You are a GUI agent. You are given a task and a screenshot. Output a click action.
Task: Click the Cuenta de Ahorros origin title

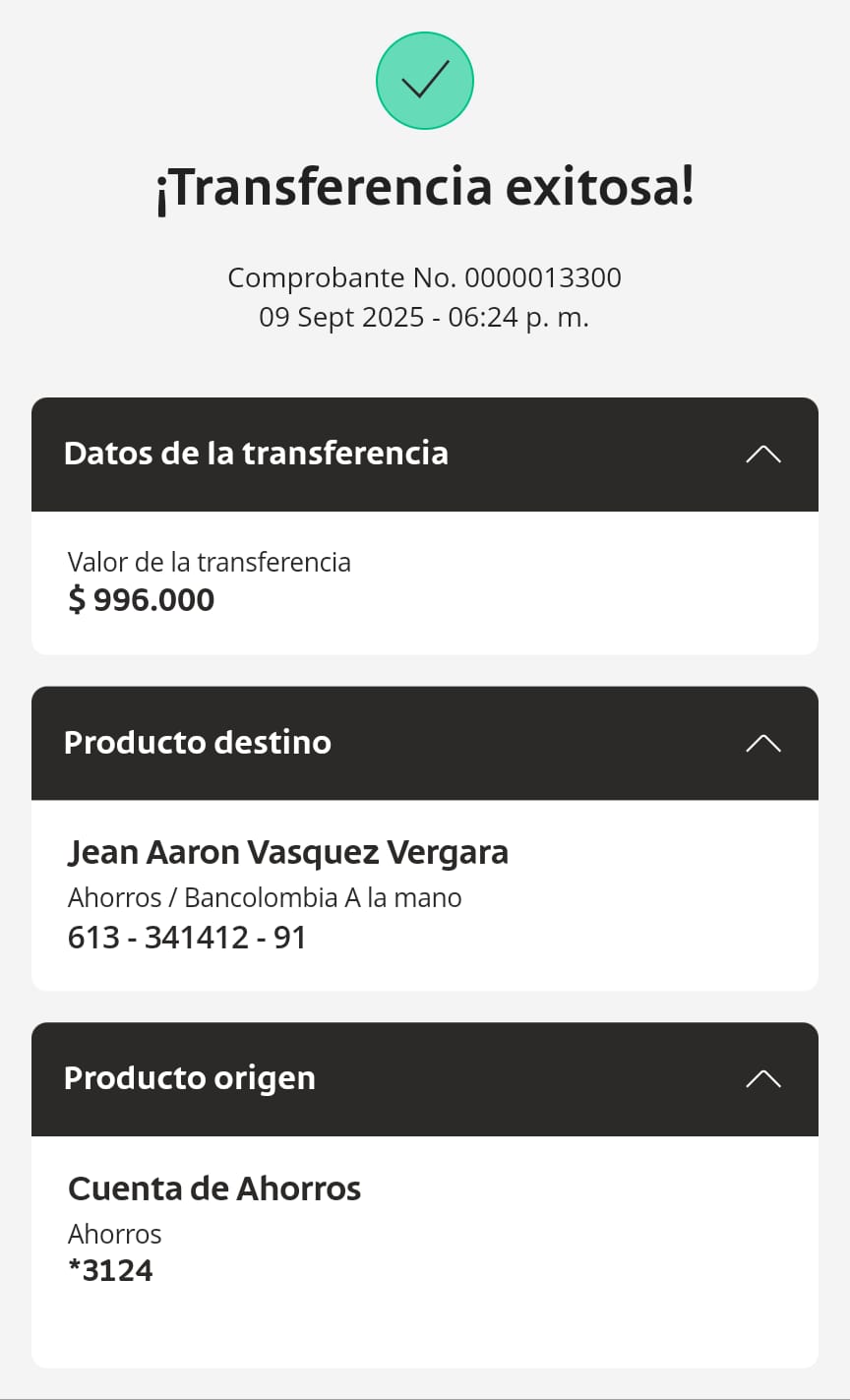click(214, 1188)
